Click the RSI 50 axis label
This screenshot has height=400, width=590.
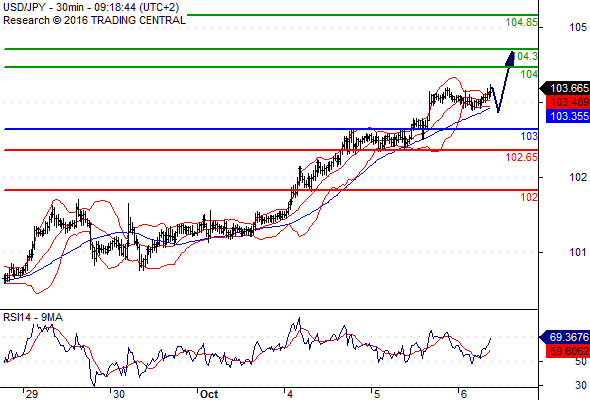pyautogui.click(x=581, y=362)
